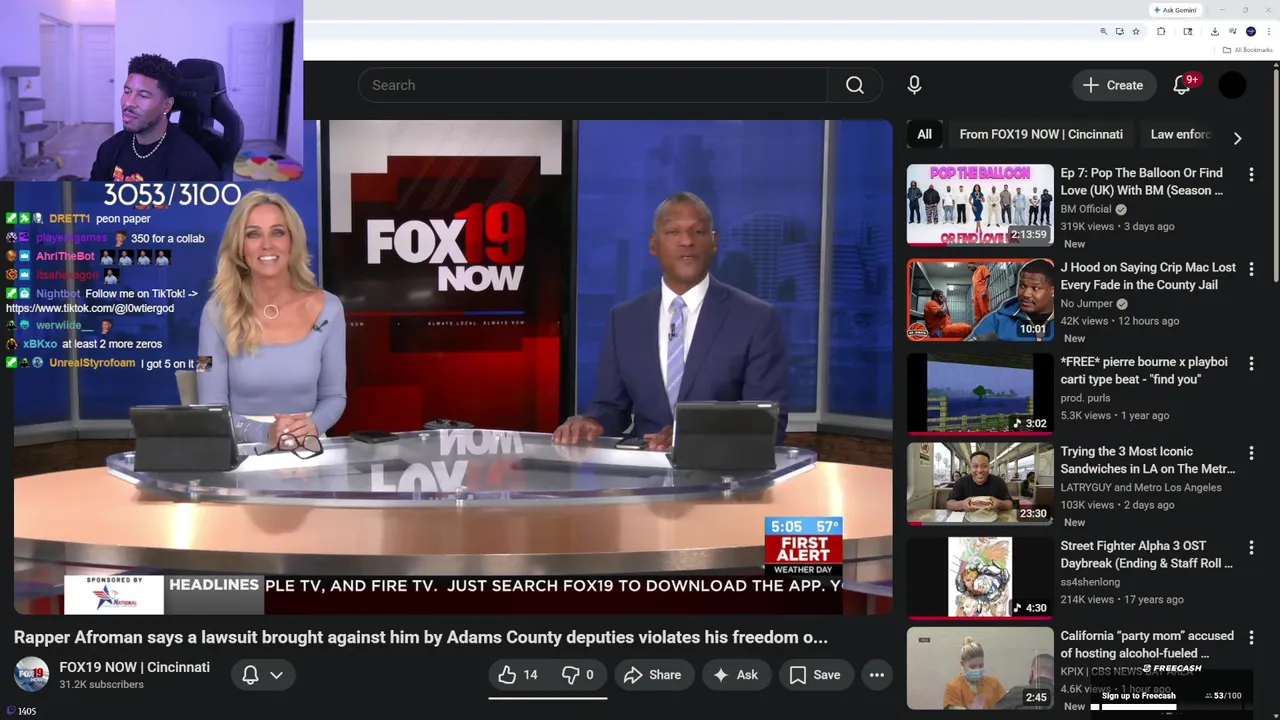Viewport: 1280px width, 720px height.
Task: Open Chrome media controls icon
Action: pyautogui.click(x=1233, y=31)
